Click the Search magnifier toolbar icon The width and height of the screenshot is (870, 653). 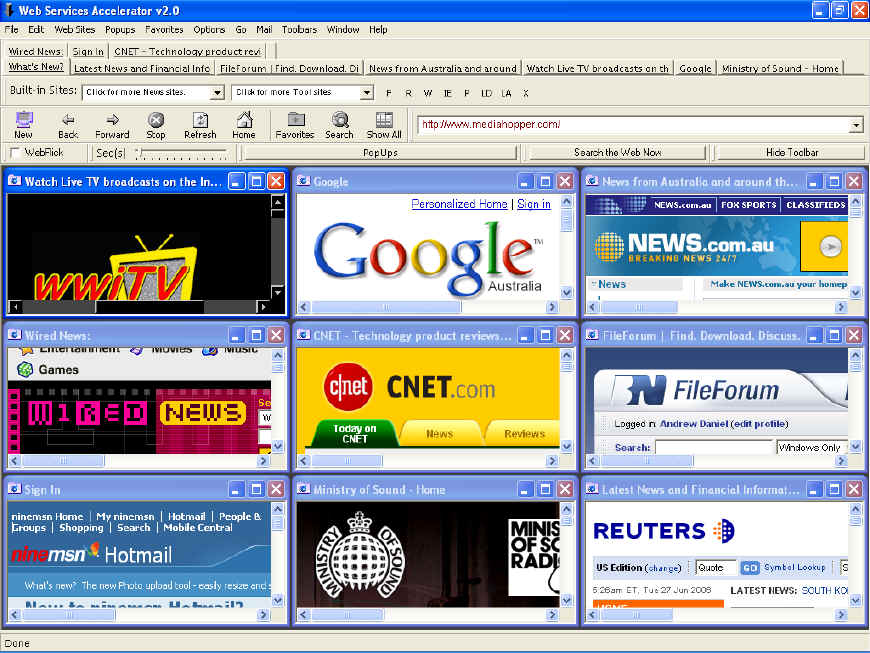tap(340, 125)
